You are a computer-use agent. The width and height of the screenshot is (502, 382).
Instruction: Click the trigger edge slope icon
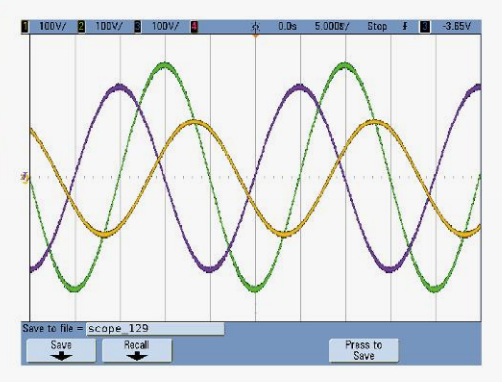pyautogui.click(x=405, y=26)
